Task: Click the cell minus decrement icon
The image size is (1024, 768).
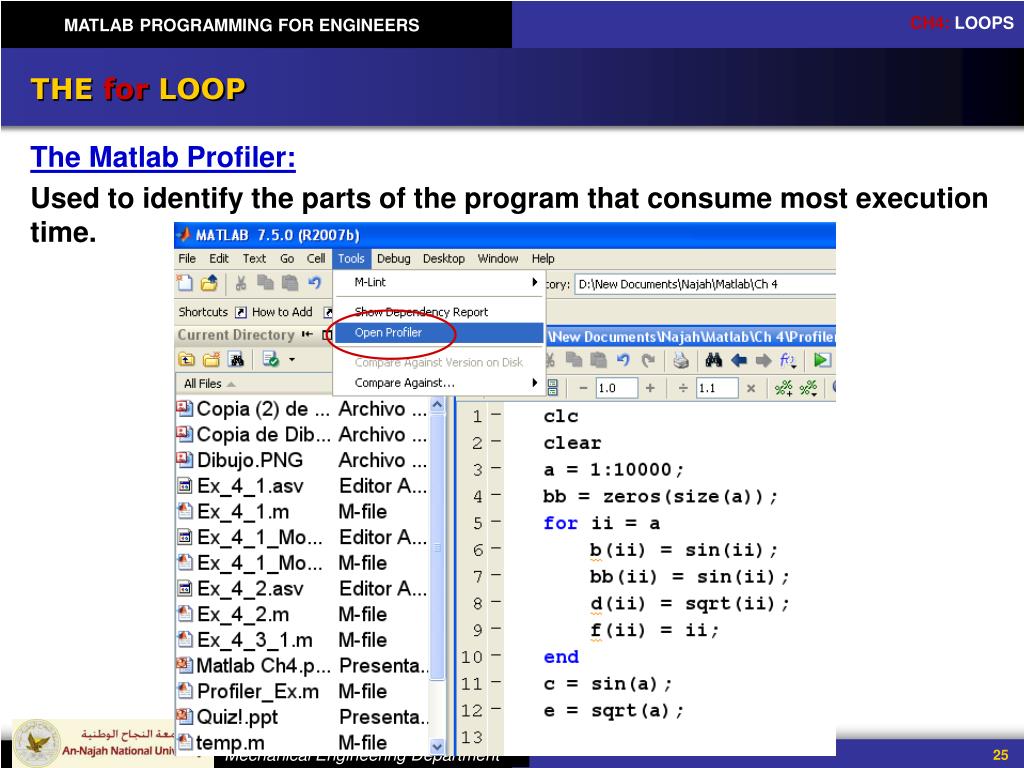Action: tap(583, 388)
